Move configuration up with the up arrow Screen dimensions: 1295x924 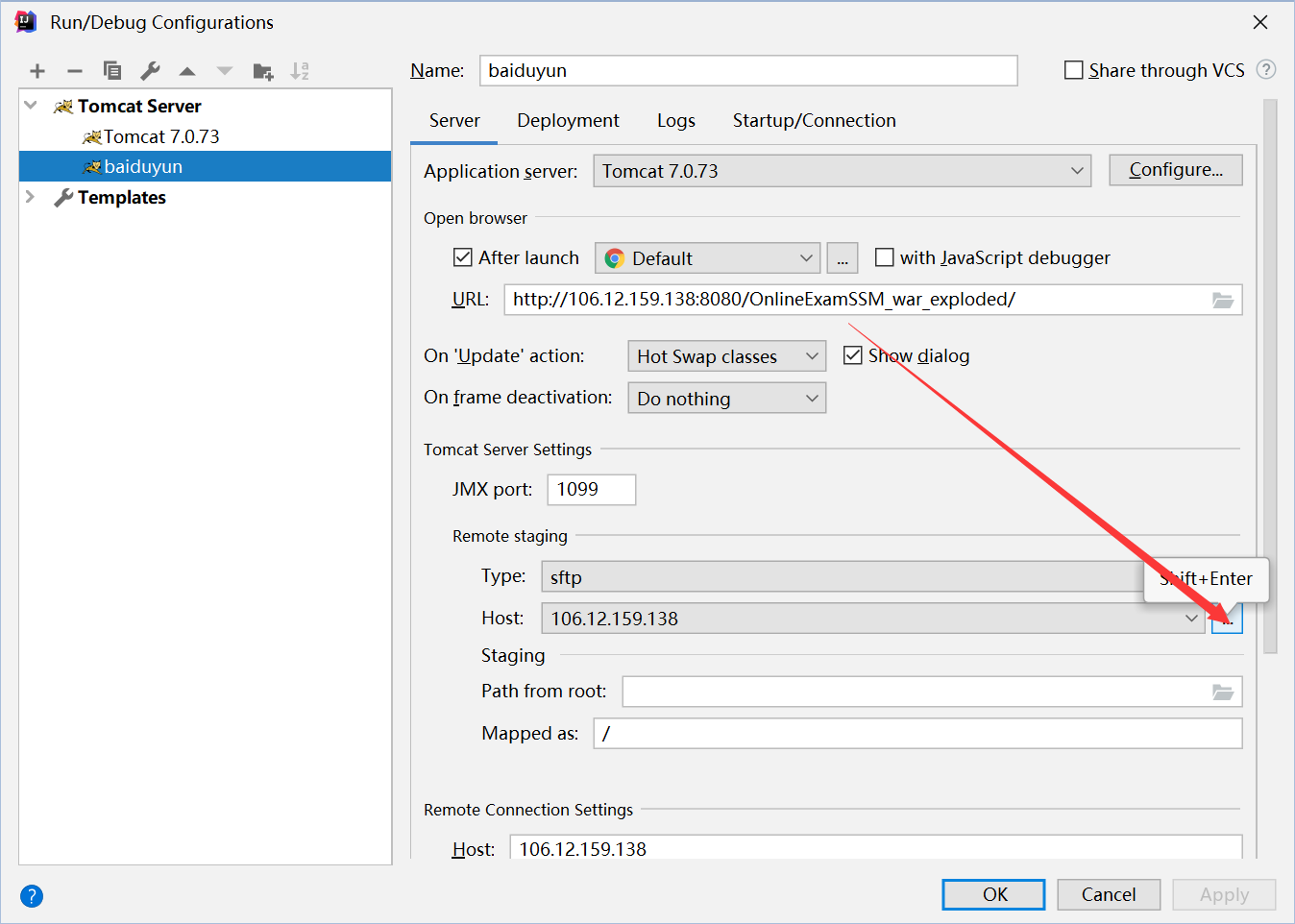coord(187,71)
